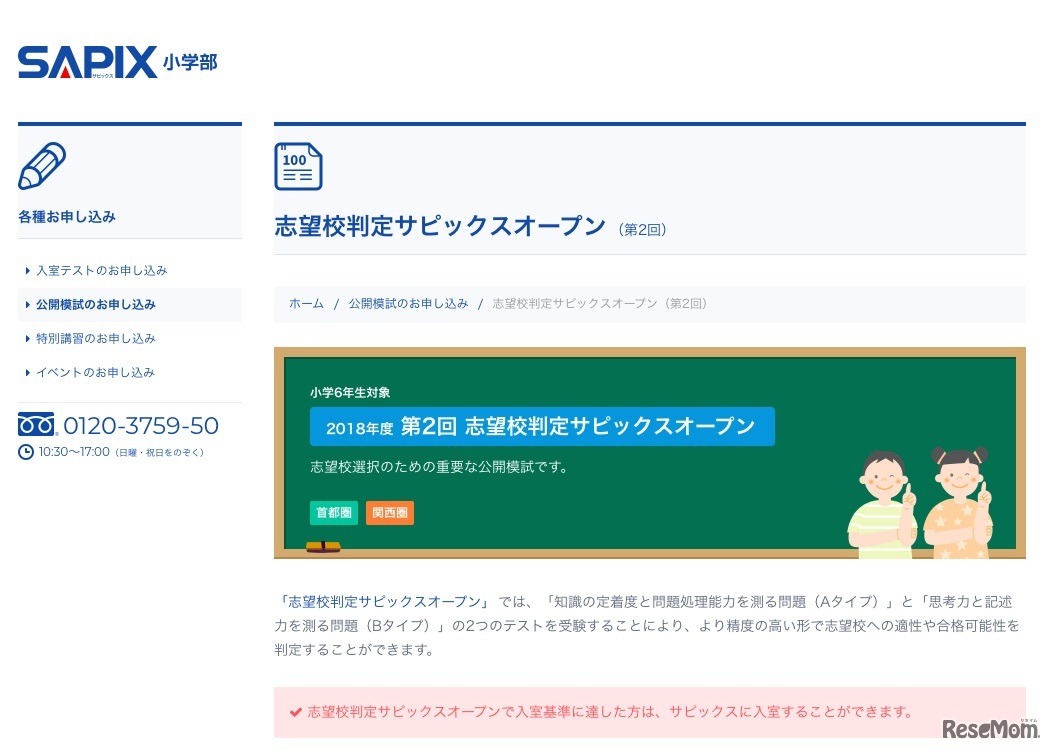Click the 志望校判定サピックスオープン（第2回） breadcrumb text

coord(599,303)
